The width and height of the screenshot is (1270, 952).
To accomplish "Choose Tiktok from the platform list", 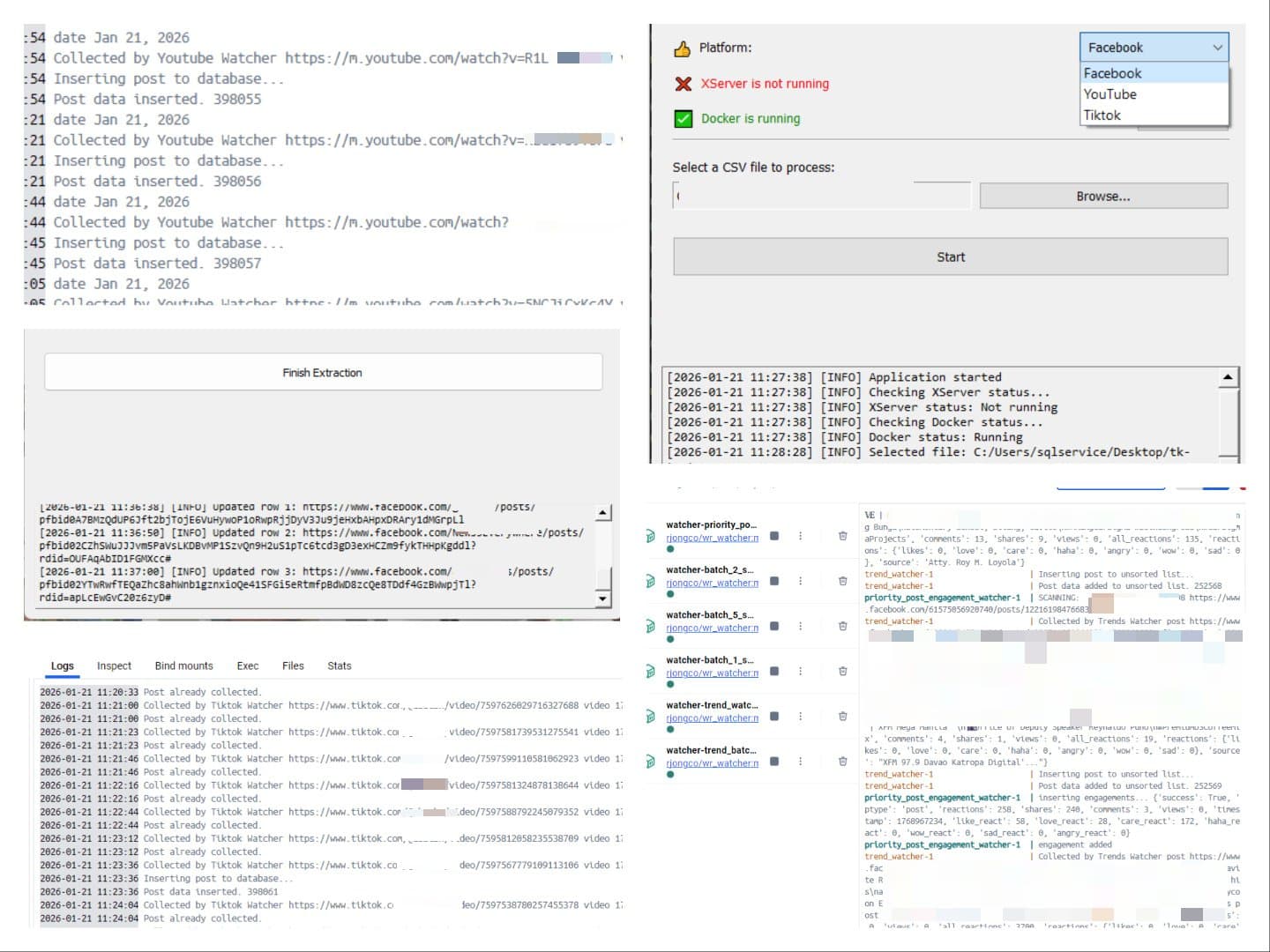I will click(1102, 115).
